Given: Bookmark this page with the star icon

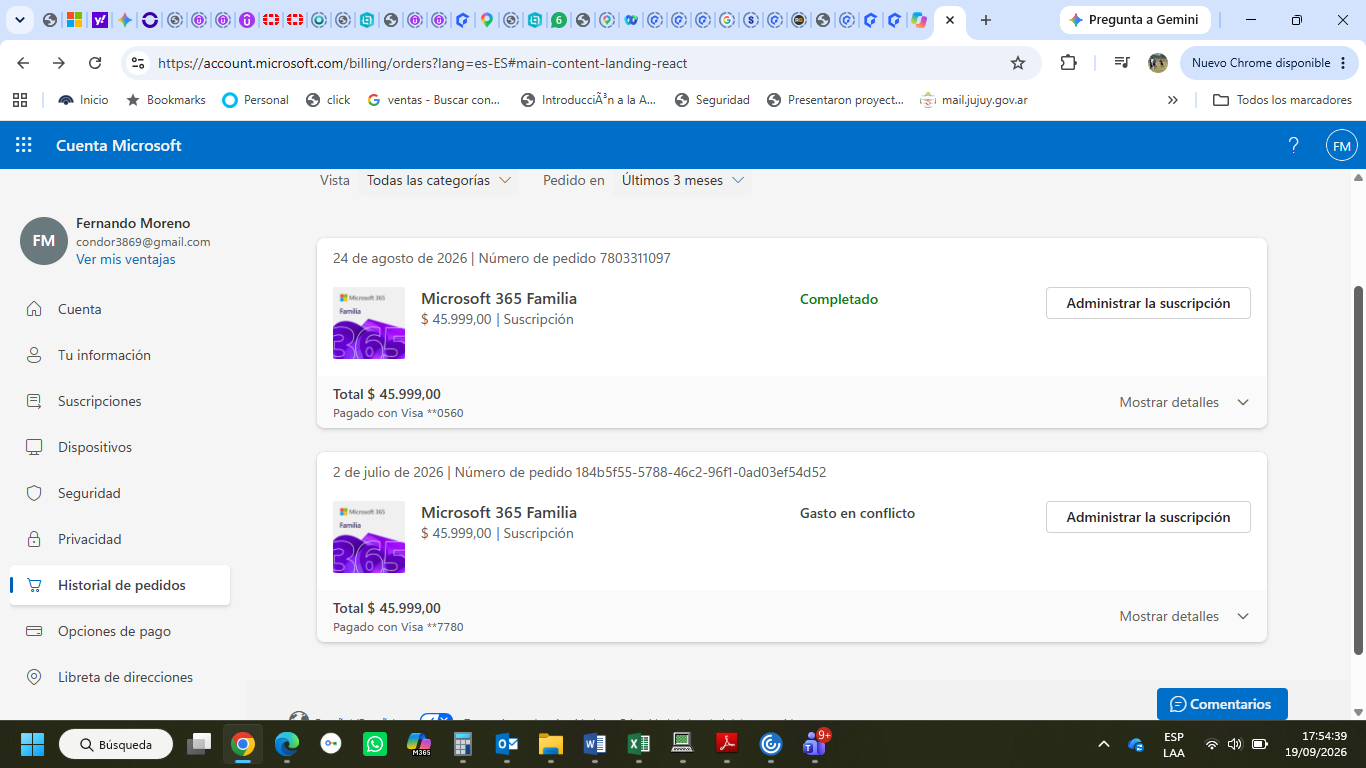Looking at the screenshot, I should click(x=1018, y=63).
